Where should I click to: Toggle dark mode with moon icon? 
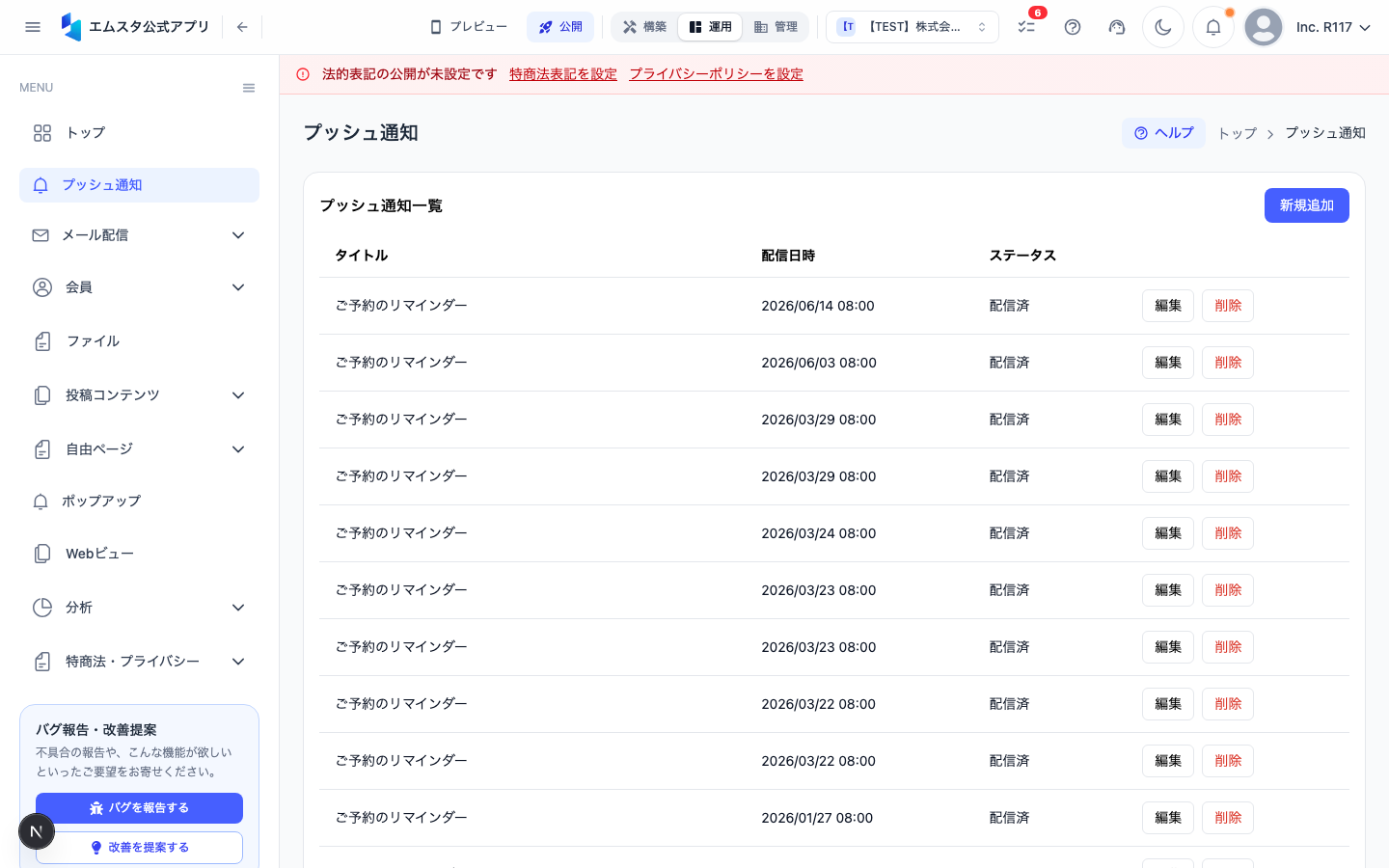click(x=1163, y=27)
